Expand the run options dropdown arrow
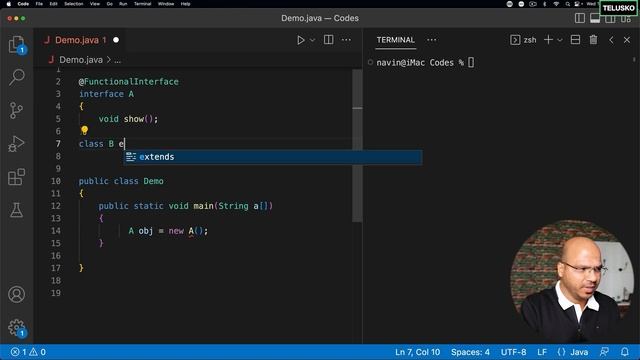Image resolution: width=640 pixels, height=360 pixels. pyautogui.click(x=313, y=40)
